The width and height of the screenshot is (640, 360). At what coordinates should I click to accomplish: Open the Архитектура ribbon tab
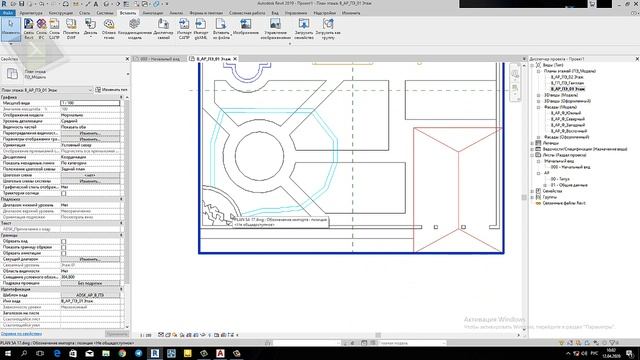click(x=31, y=13)
